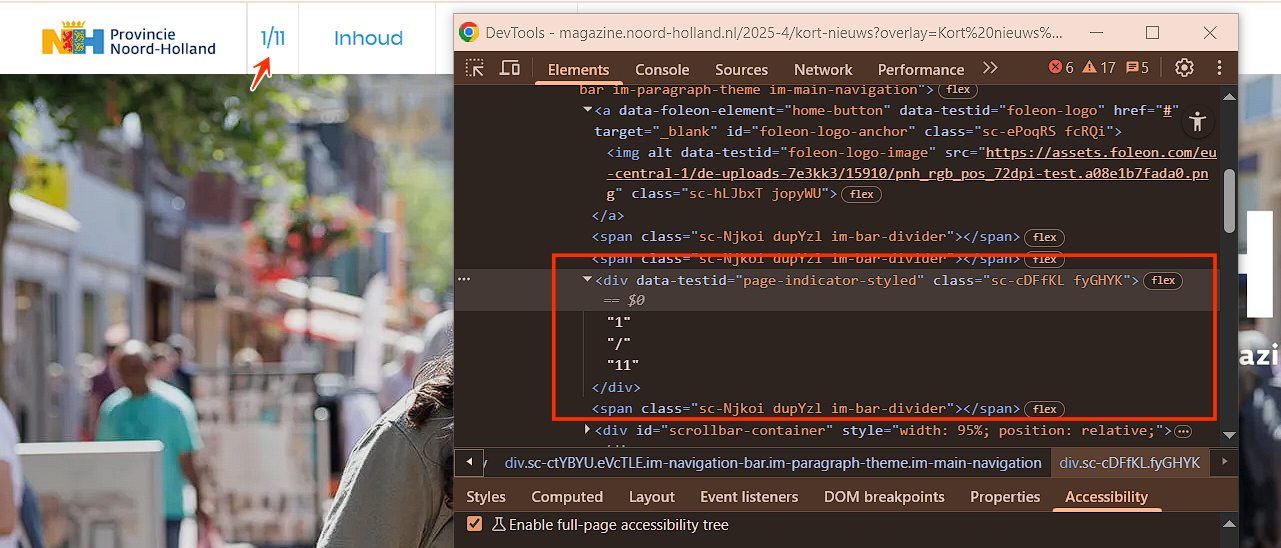The height and width of the screenshot is (548, 1281).
Task: Open the Computed styles tab
Action: 567,497
